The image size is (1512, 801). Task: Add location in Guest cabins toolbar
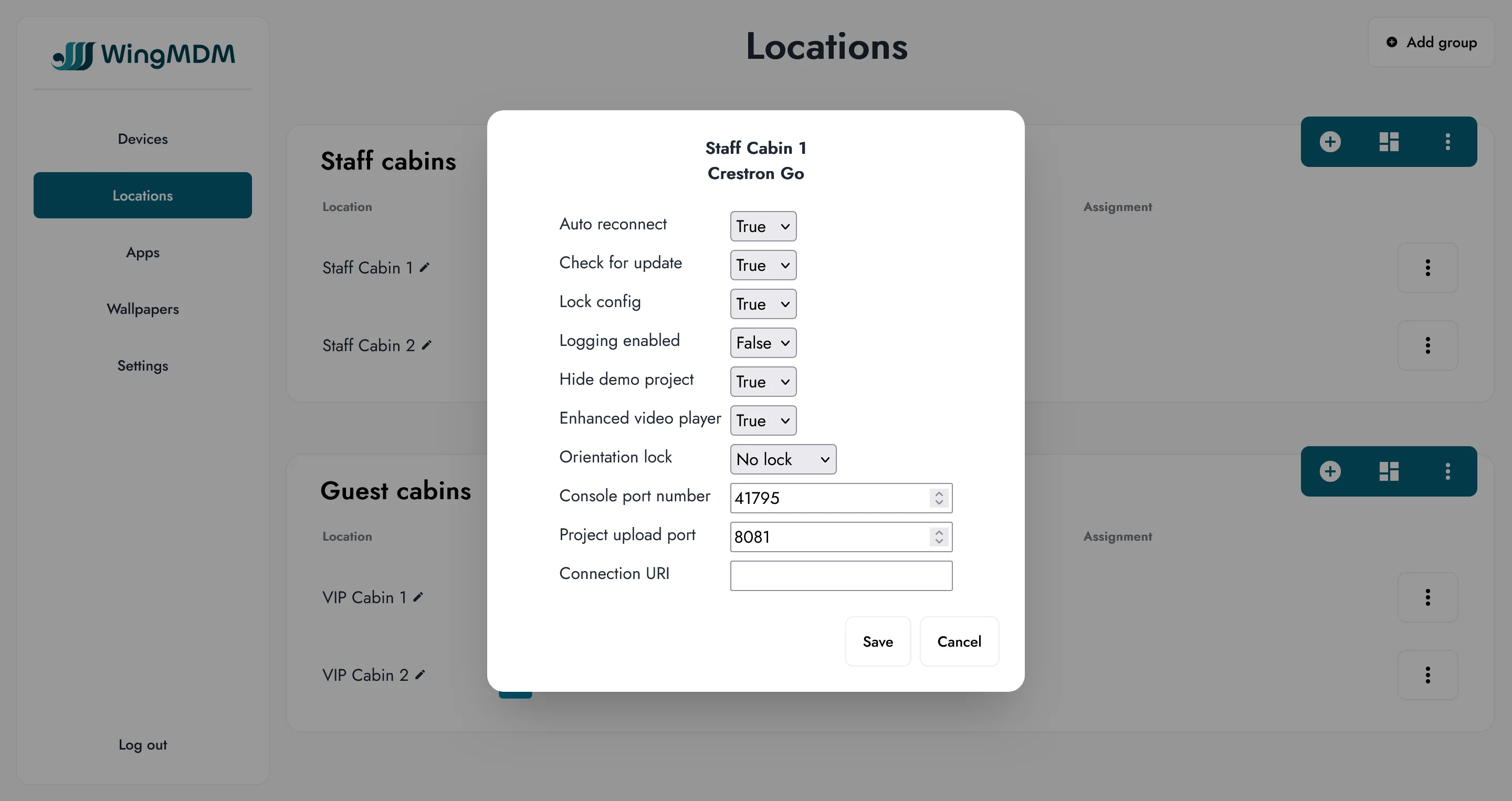click(1330, 471)
